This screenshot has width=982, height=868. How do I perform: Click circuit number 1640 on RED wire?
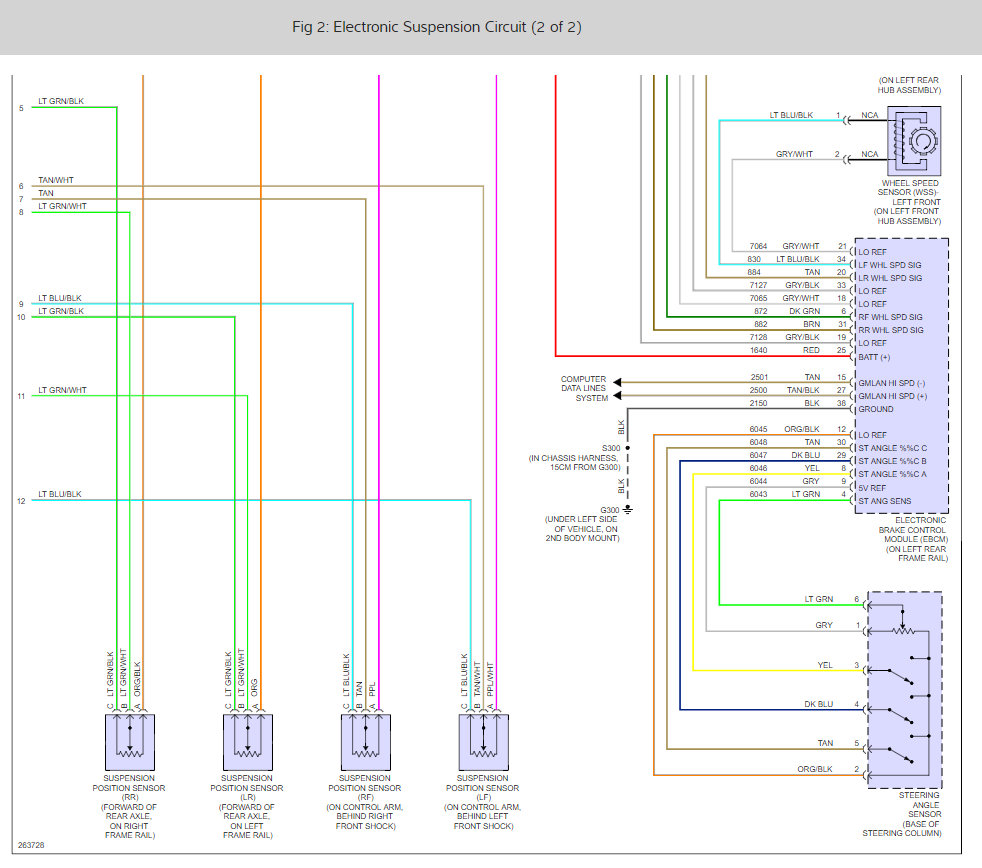click(x=758, y=350)
